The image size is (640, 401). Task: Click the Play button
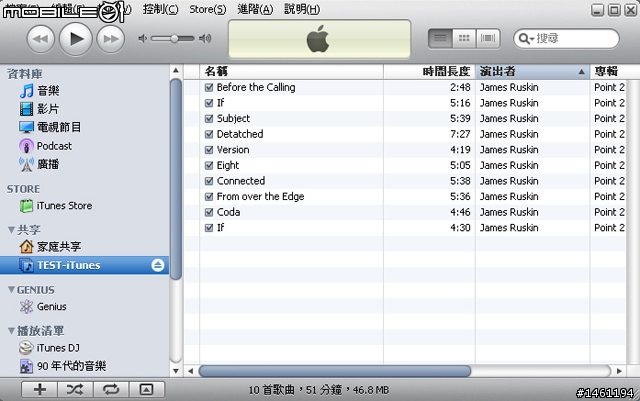coord(76,39)
